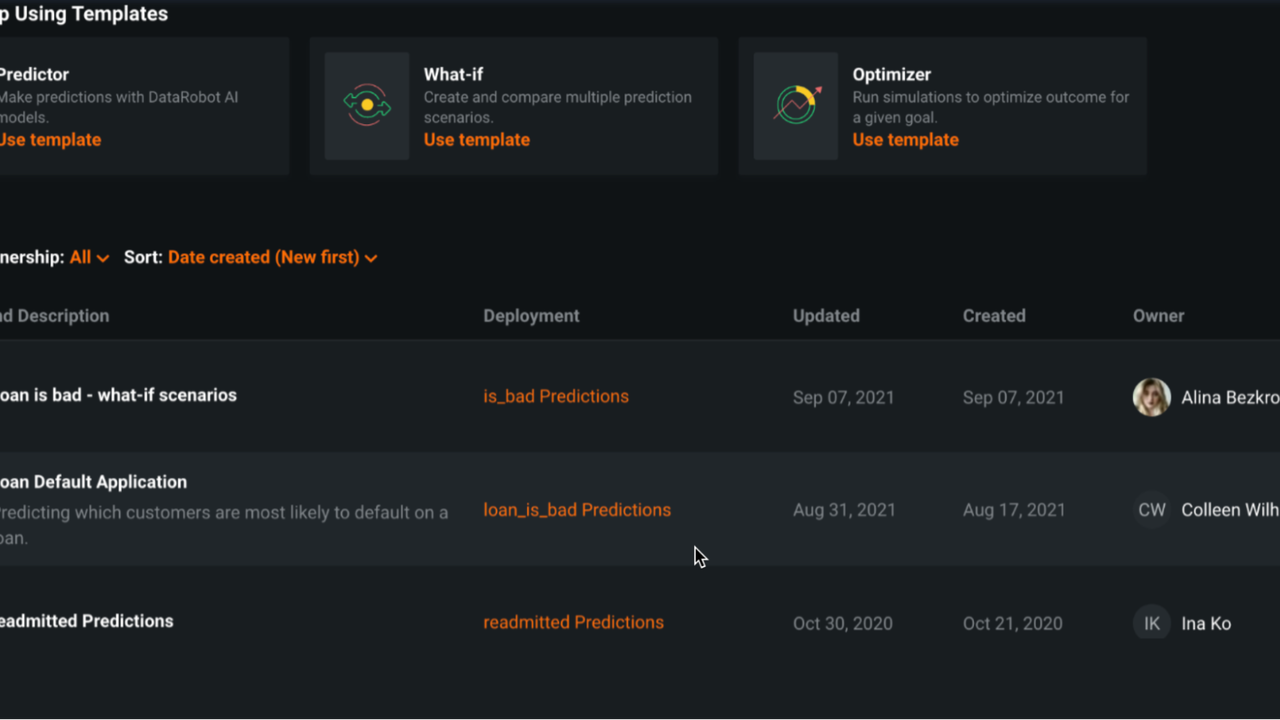Open the Ownership All dropdown
The height and width of the screenshot is (720, 1280).
pos(89,258)
